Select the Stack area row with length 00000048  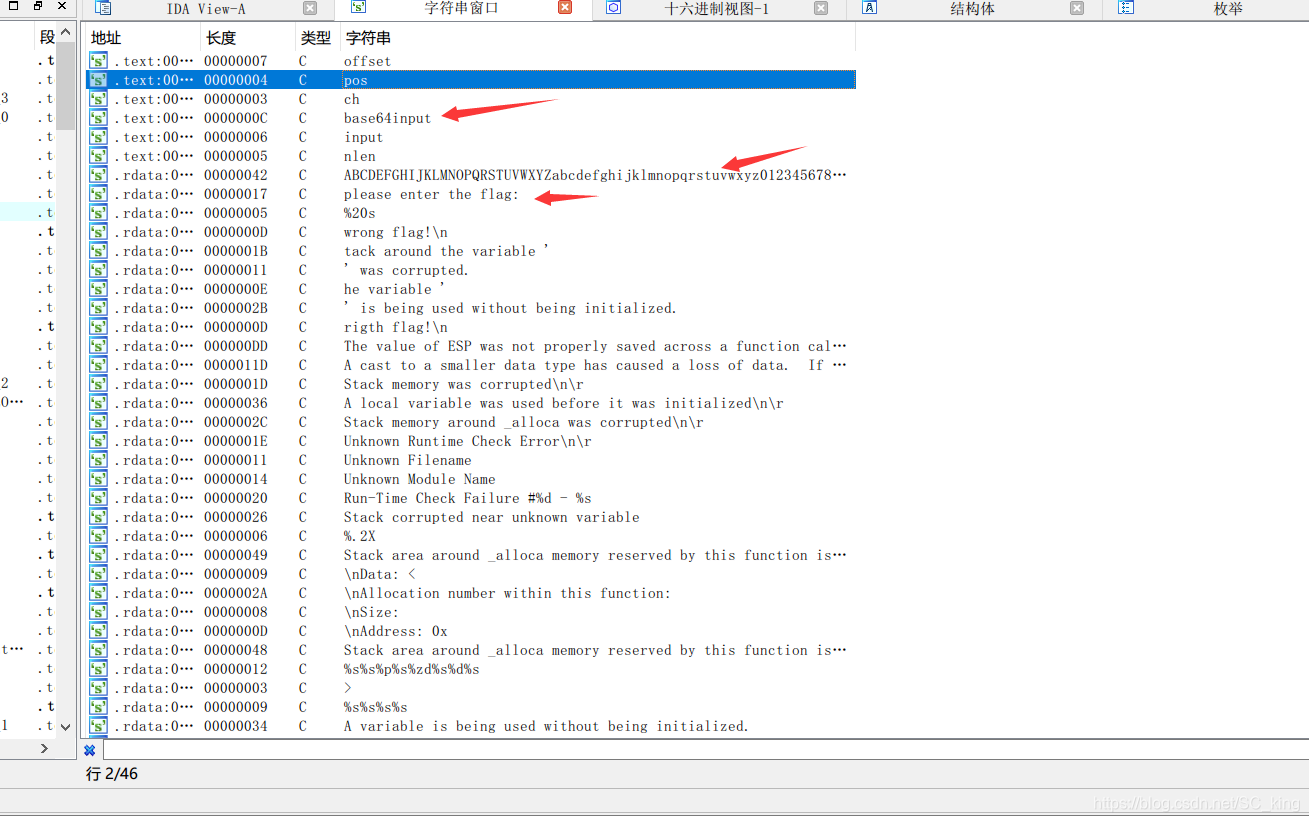click(470, 650)
